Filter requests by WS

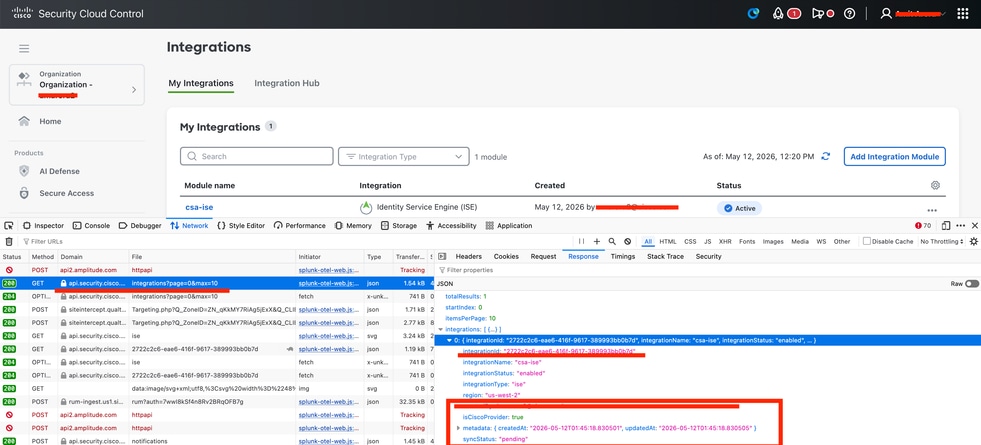[821, 241]
